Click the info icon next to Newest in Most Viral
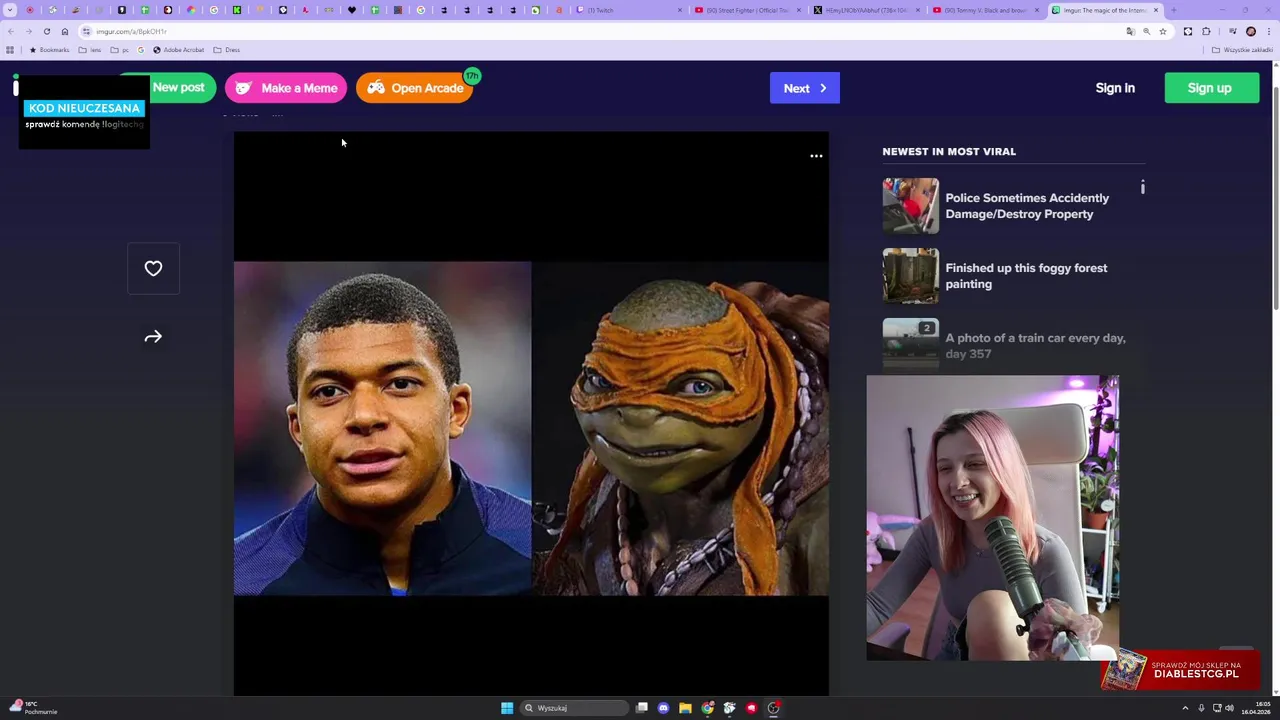Viewport: 1280px width, 720px height. [1142, 187]
